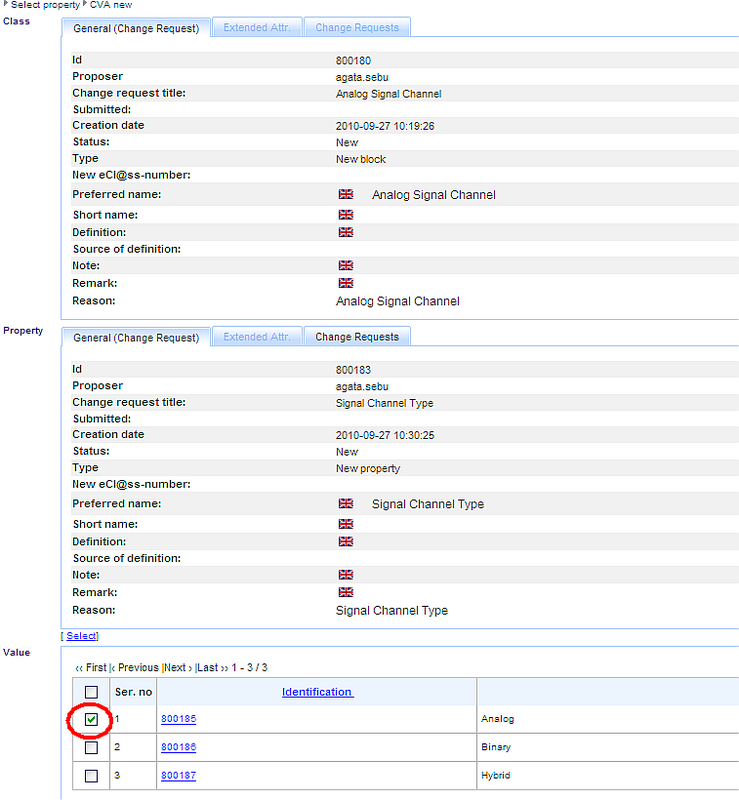Screen dimensions: 739x800
Task: Uncheck the checkbox for value 800185
Action: coord(91,719)
